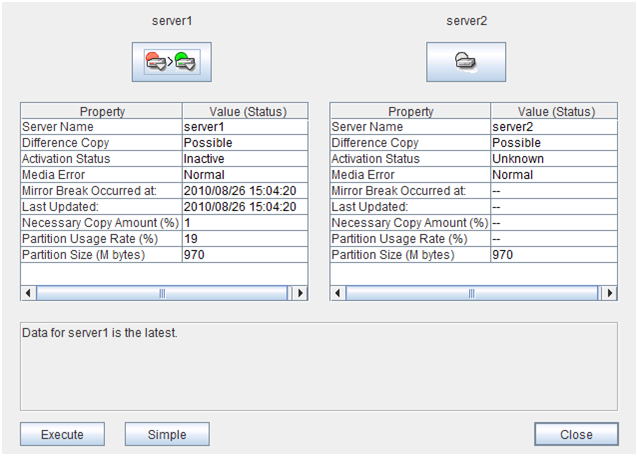The image size is (638, 456).
Task: Select server1 Activation Status row
Action: coord(101,159)
